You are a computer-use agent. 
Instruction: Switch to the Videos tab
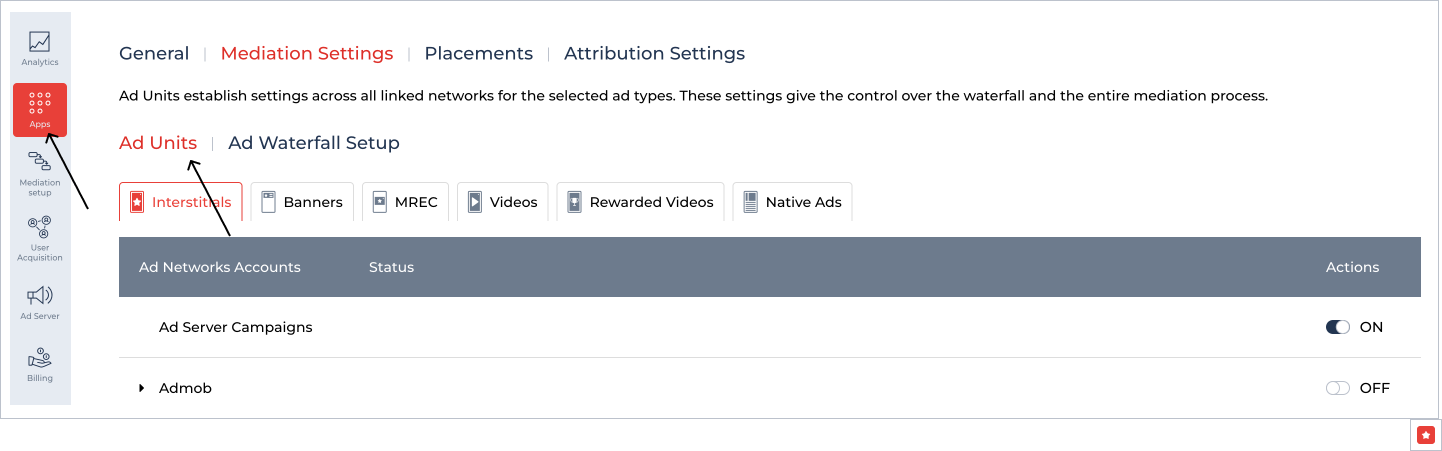(x=503, y=202)
